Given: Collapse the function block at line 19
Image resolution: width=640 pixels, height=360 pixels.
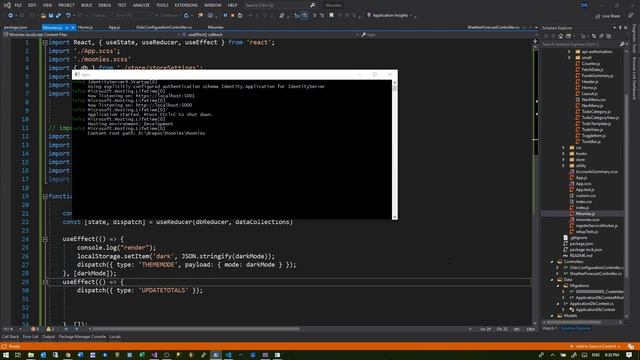Looking at the screenshot, I should [45, 196].
